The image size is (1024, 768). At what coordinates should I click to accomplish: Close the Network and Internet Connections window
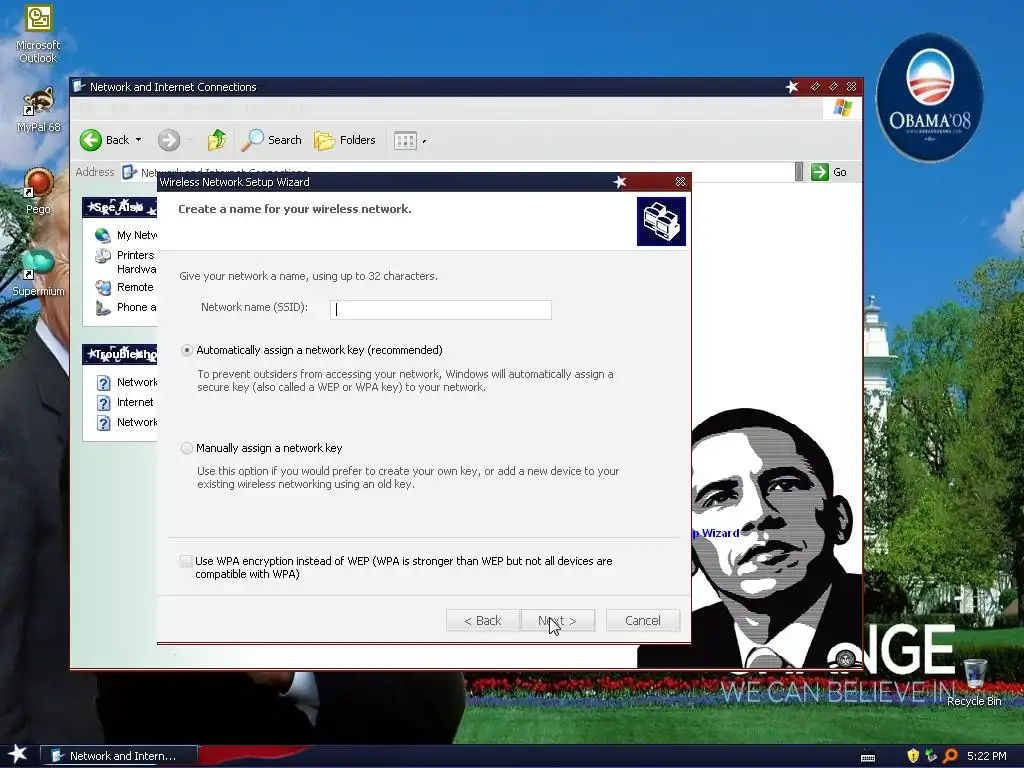coord(852,86)
